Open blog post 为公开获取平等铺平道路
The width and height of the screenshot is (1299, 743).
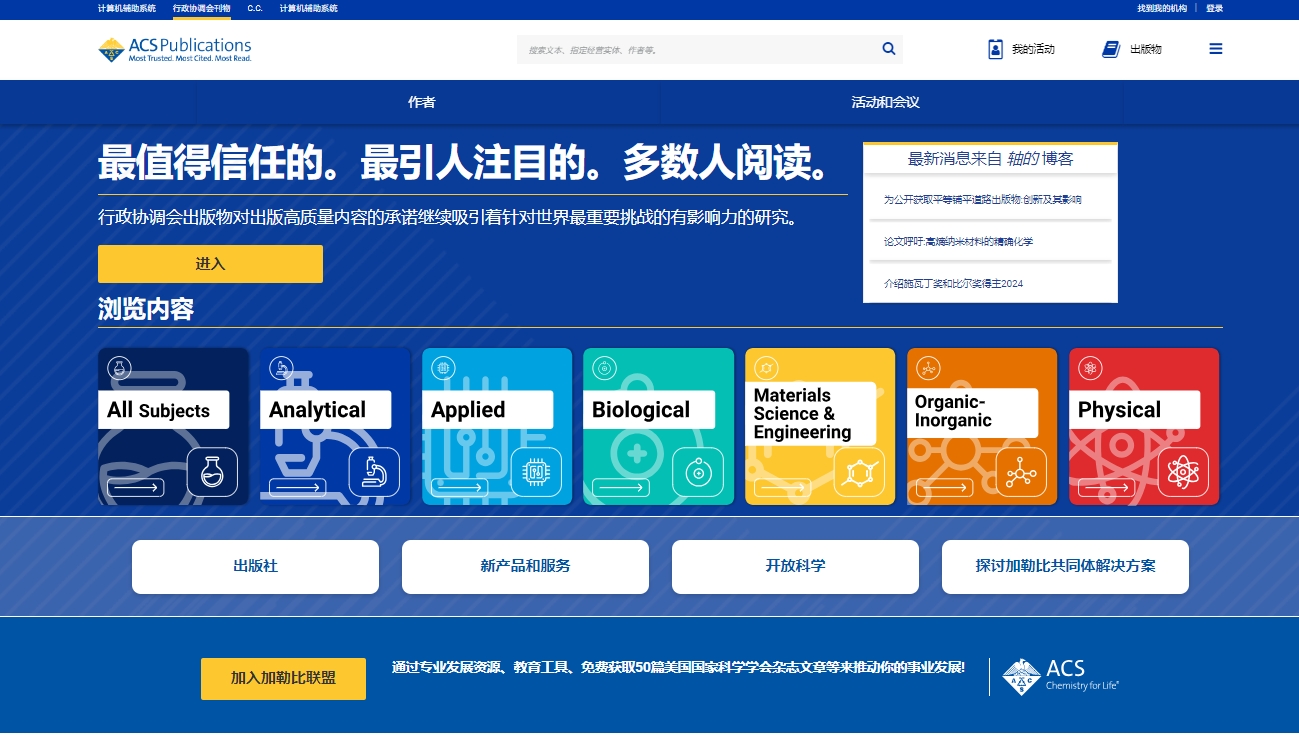[982, 200]
